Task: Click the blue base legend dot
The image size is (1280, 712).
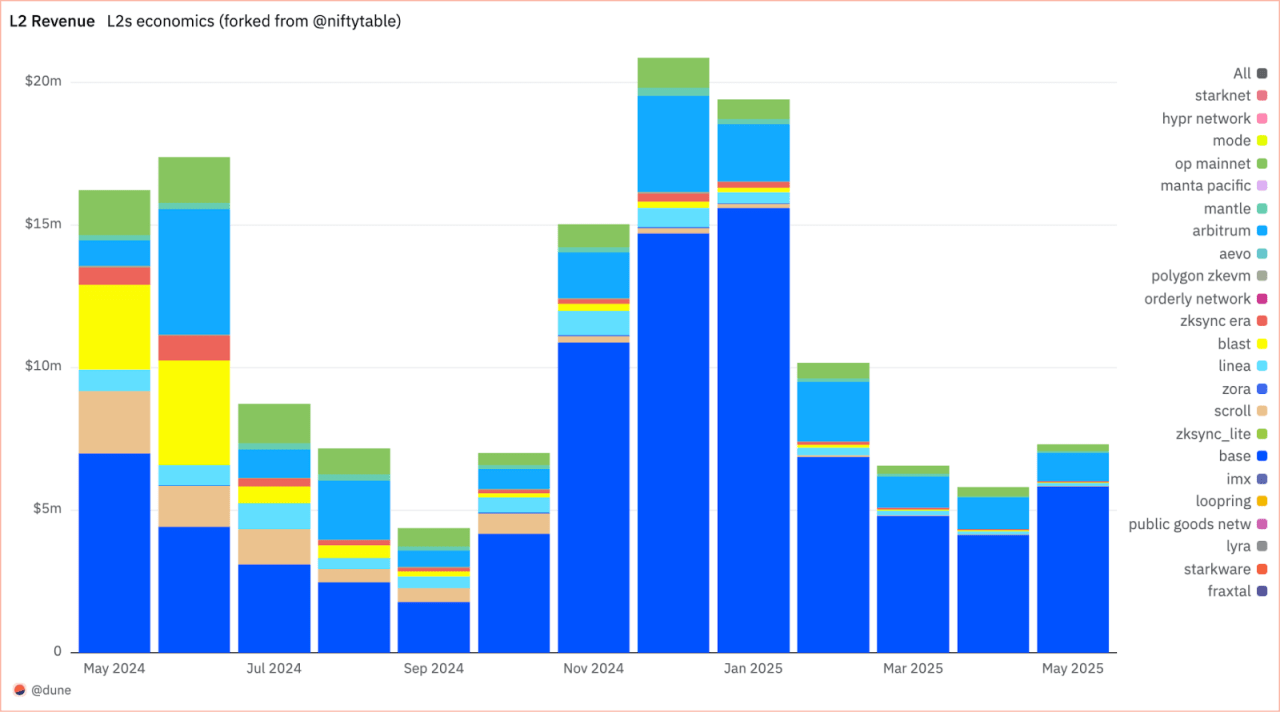Action: pos(1262,456)
